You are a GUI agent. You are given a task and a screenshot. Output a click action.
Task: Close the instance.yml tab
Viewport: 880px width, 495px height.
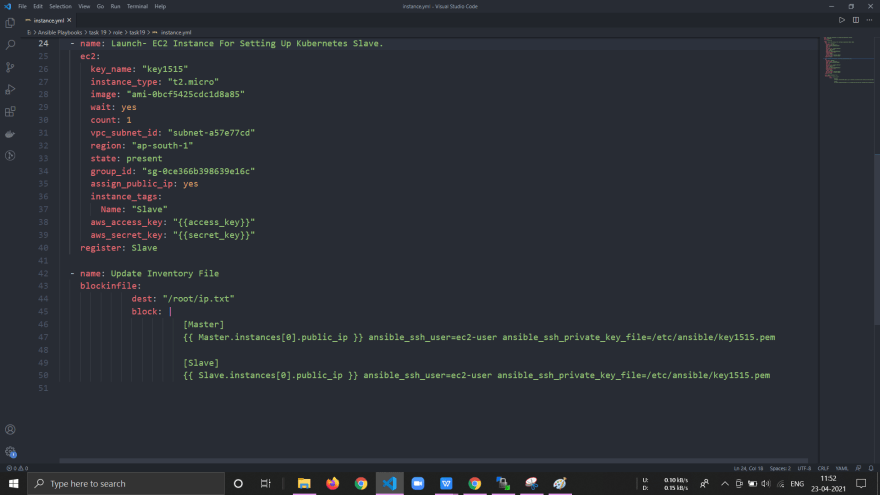pyautogui.click(x=69, y=20)
